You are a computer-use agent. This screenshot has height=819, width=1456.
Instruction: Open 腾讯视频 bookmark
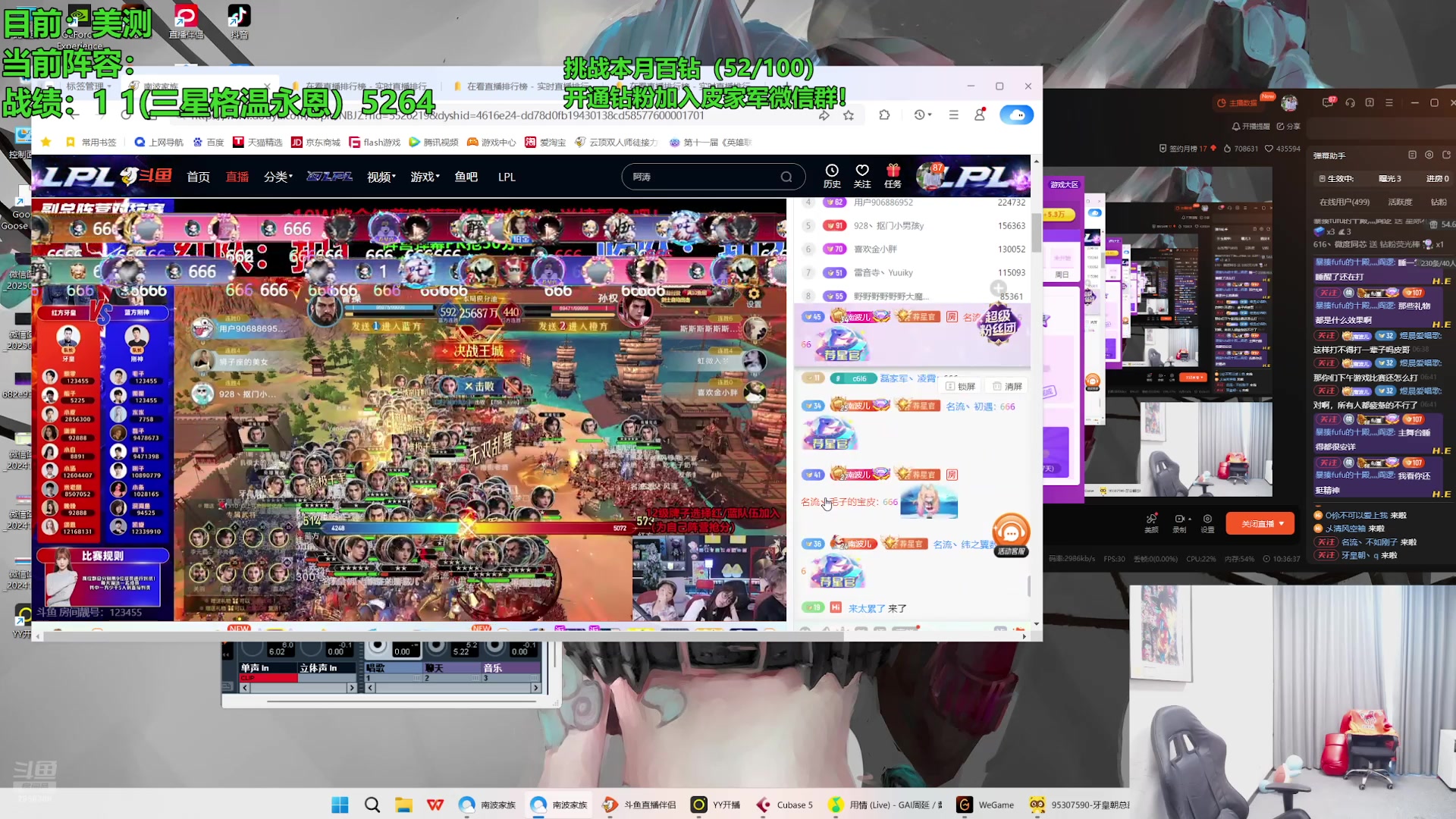pos(433,142)
